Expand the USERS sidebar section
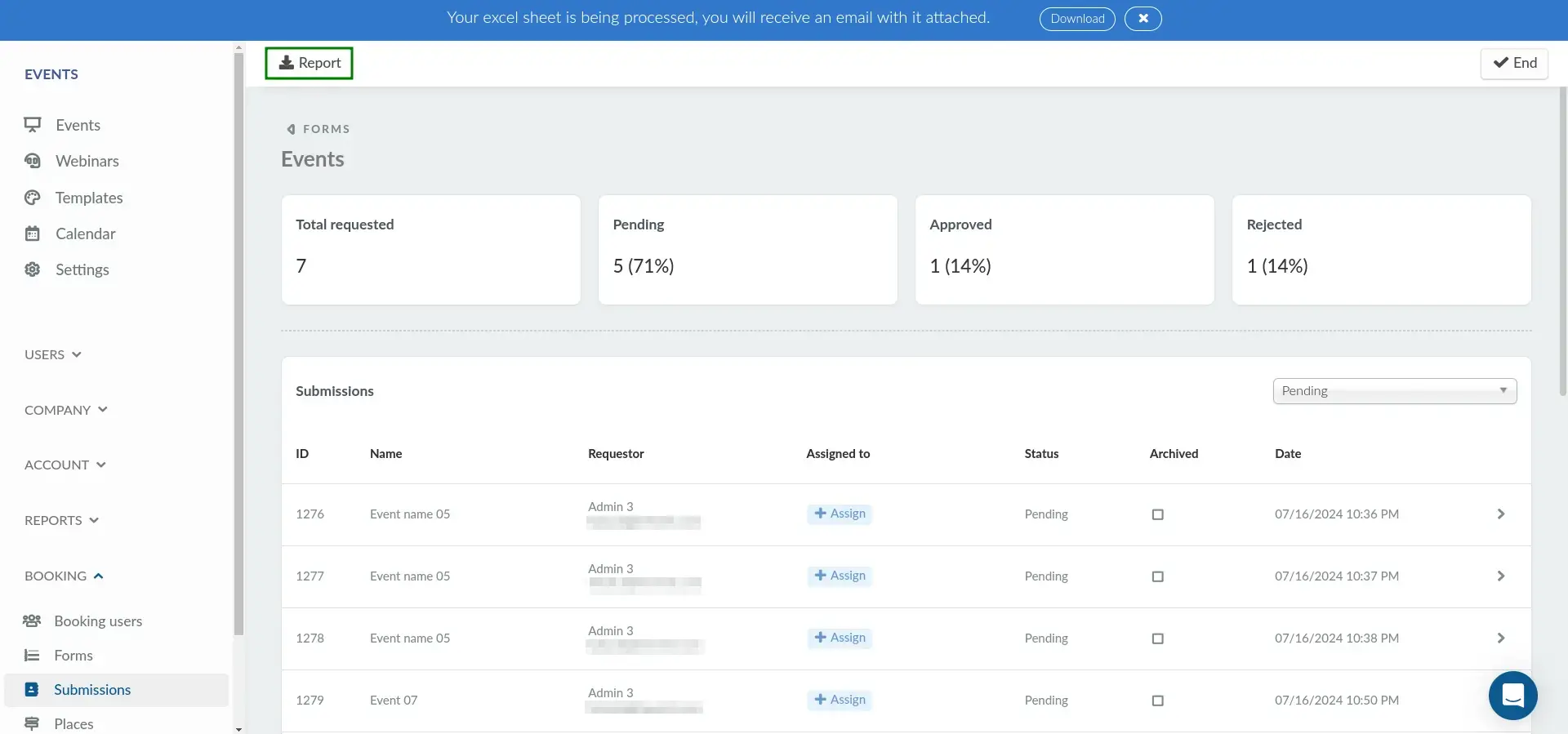Screen dimensions: 1568x734 point(53,354)
